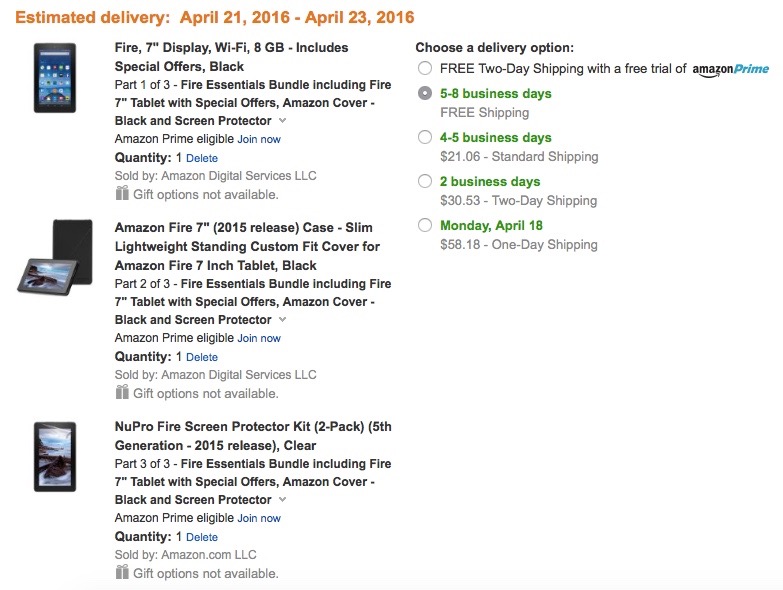Delete the NuPro Screen Protector Kit
This screenshot has width=783, height=590.
[202, 537]
